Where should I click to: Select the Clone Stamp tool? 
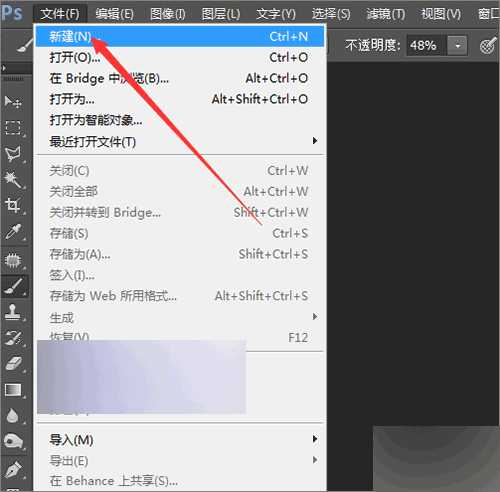pyautogui.click(x=13, y=312)
